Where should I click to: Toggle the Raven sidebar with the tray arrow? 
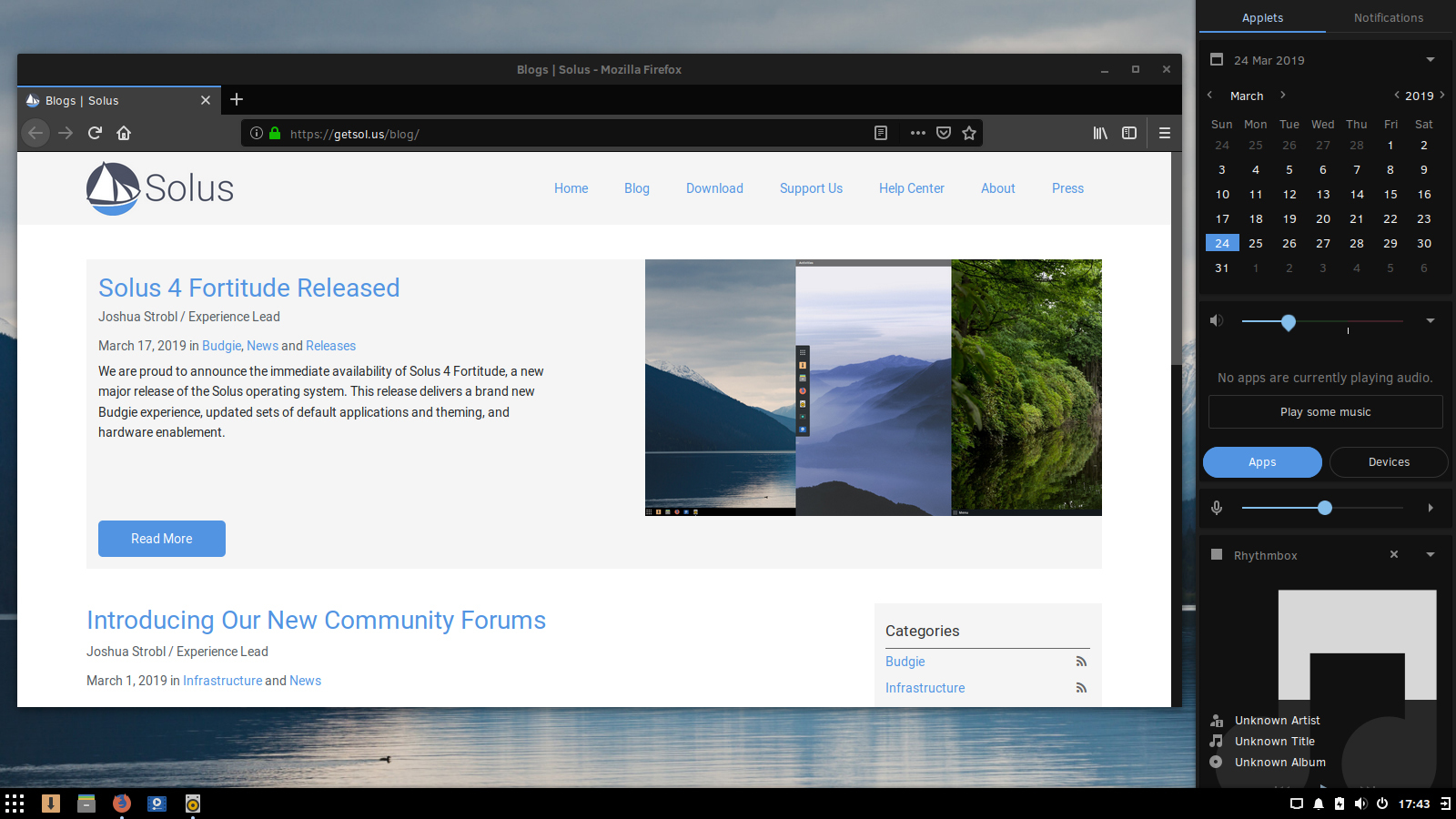tap(1445, 804)
